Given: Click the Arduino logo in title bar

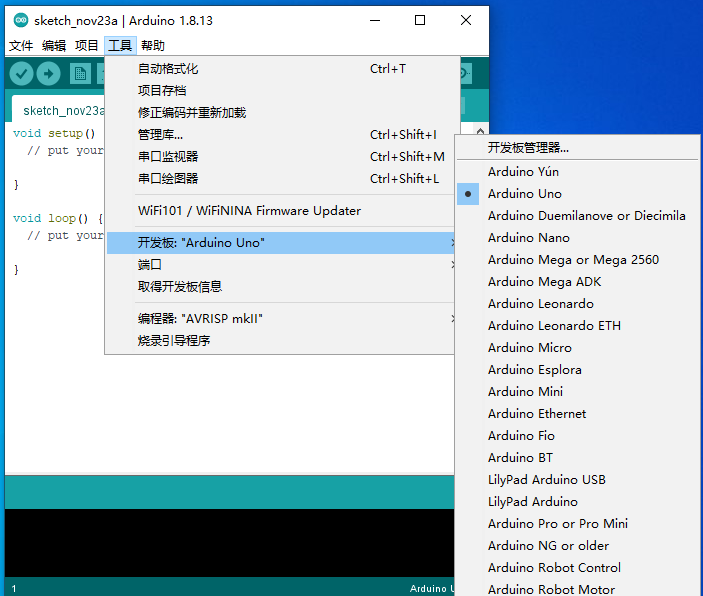Looking at the screenshot, I should (x=21, y=20).
